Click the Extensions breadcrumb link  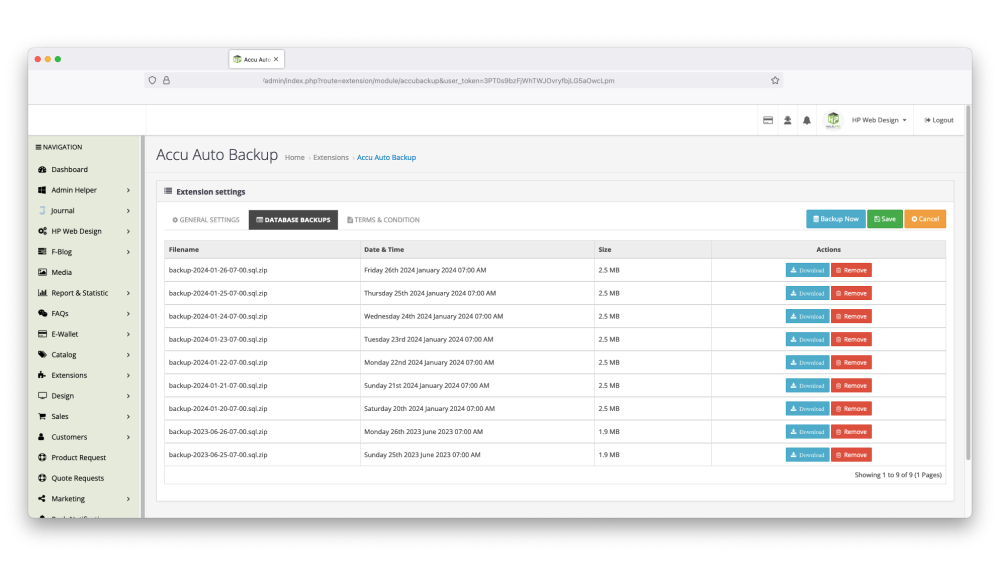(x=331, y=158)
